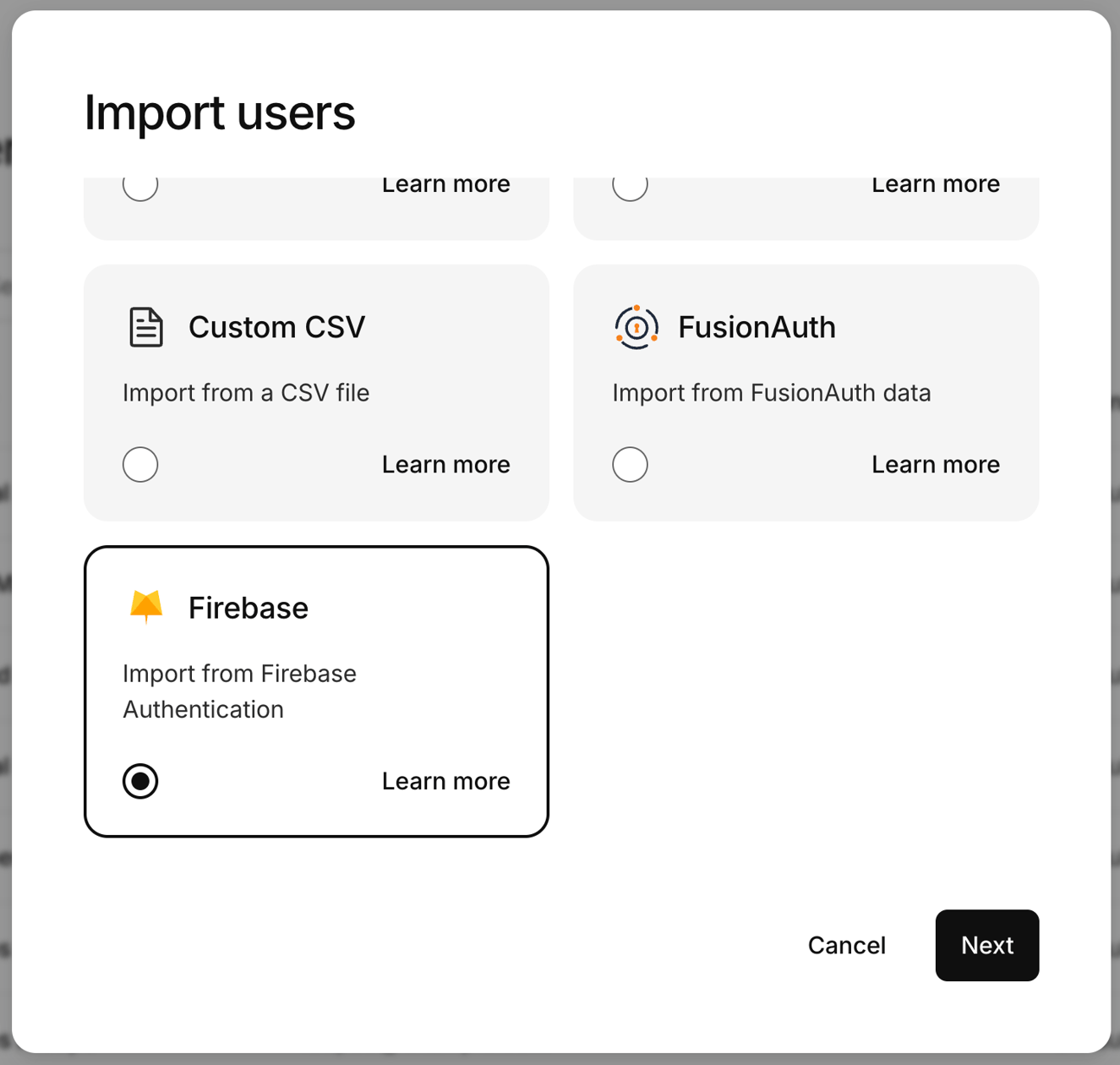The height and width of the screenshot is (1065, 1120).
Task: Cancel the import users dialog
Action: [x=846, y=945]
